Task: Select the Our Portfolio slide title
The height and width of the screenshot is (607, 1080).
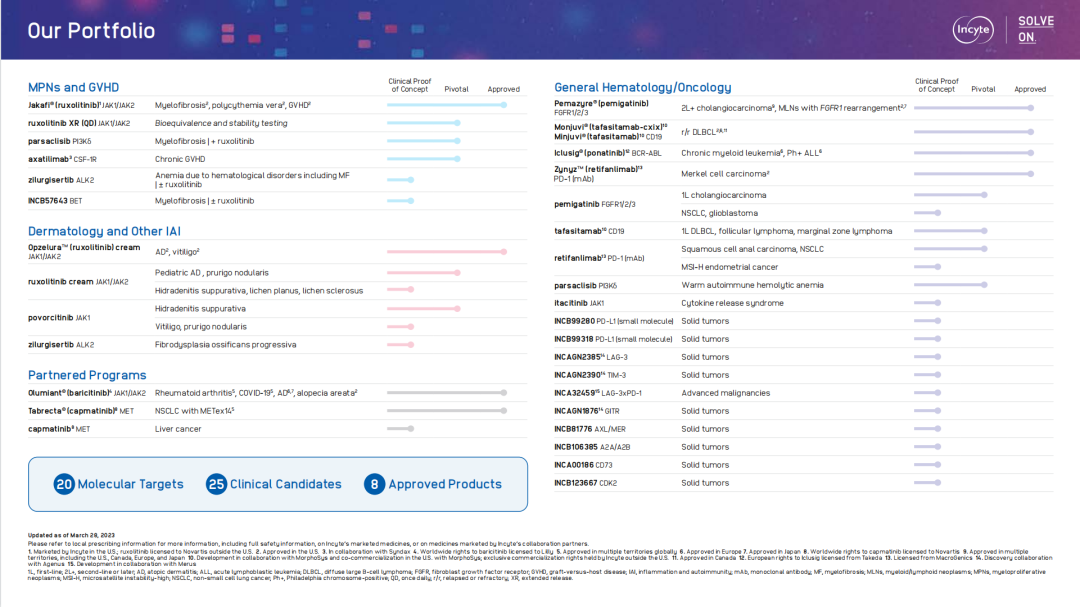Action: pos(91,30)
